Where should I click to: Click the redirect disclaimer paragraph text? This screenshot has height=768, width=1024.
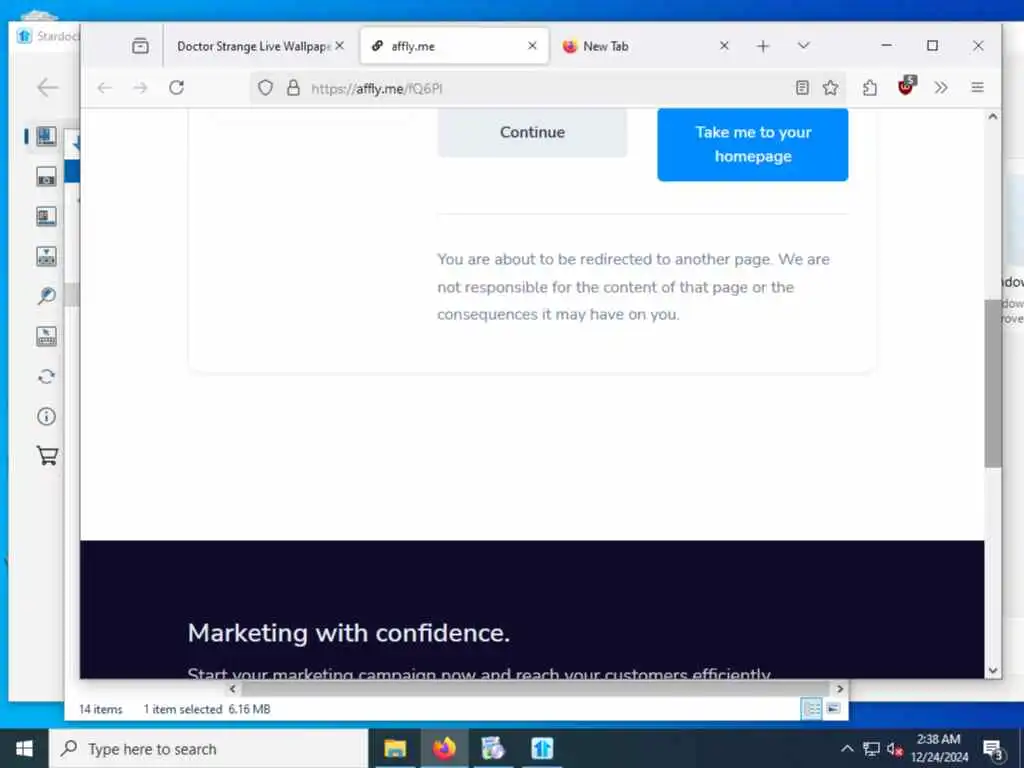633,287
